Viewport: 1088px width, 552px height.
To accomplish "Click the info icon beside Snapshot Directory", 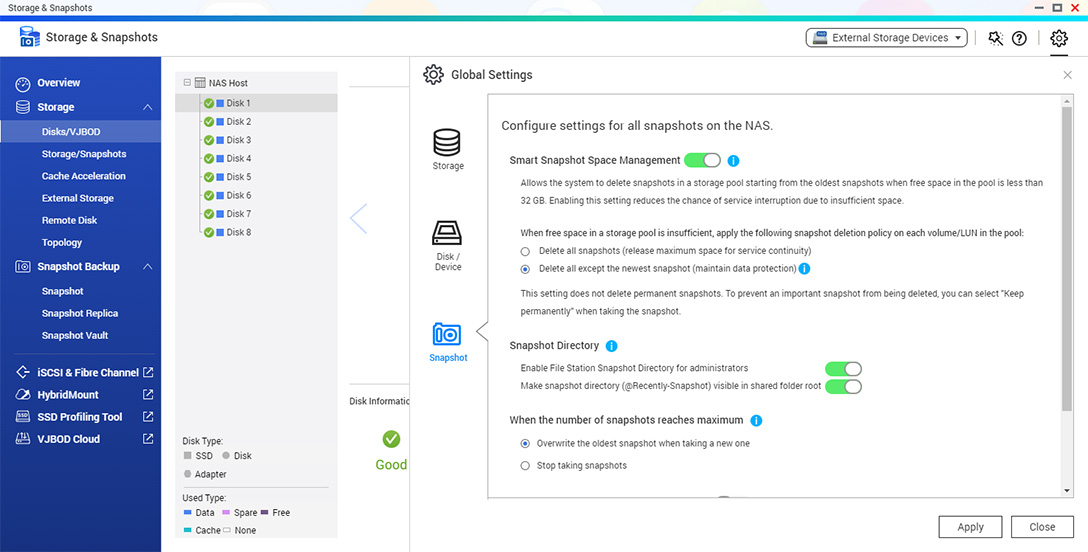I will (x=612, y=346).
